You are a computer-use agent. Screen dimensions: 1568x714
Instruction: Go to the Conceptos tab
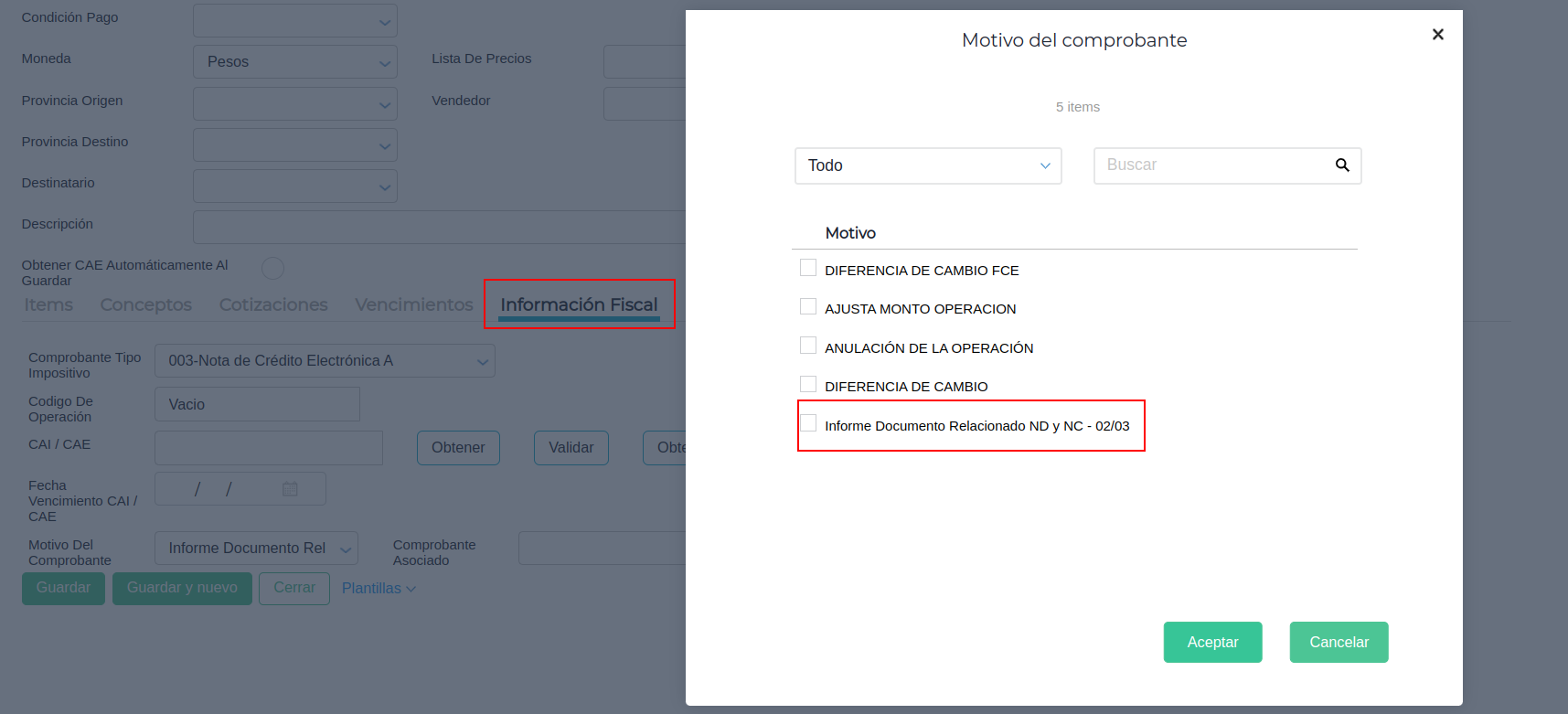[145, 305]
